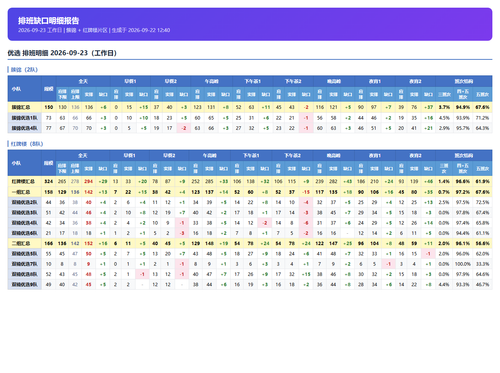Click the "324" cell in the 红牌楼汇总 row

click(49, 182)
